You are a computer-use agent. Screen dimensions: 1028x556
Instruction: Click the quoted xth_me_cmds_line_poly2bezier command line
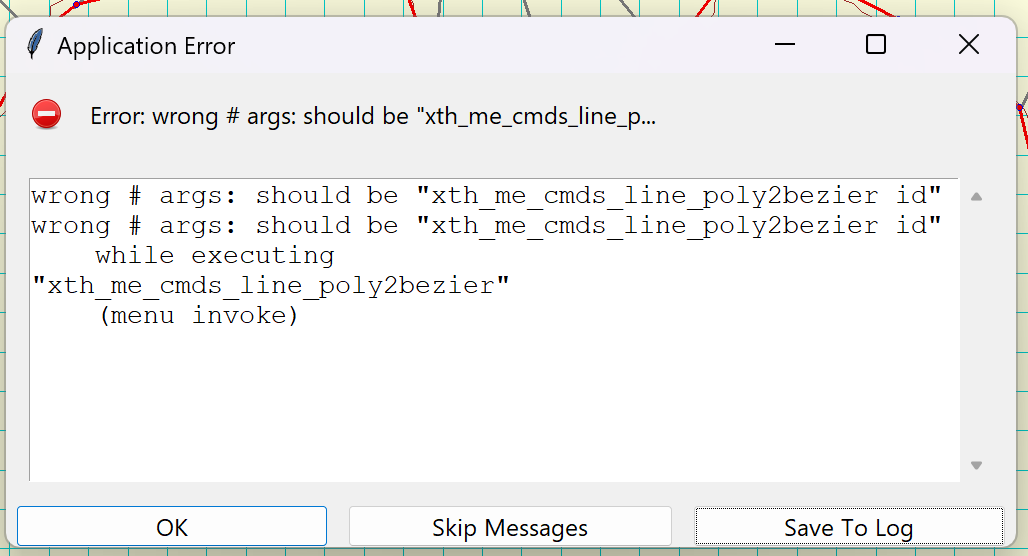[271, 286]
